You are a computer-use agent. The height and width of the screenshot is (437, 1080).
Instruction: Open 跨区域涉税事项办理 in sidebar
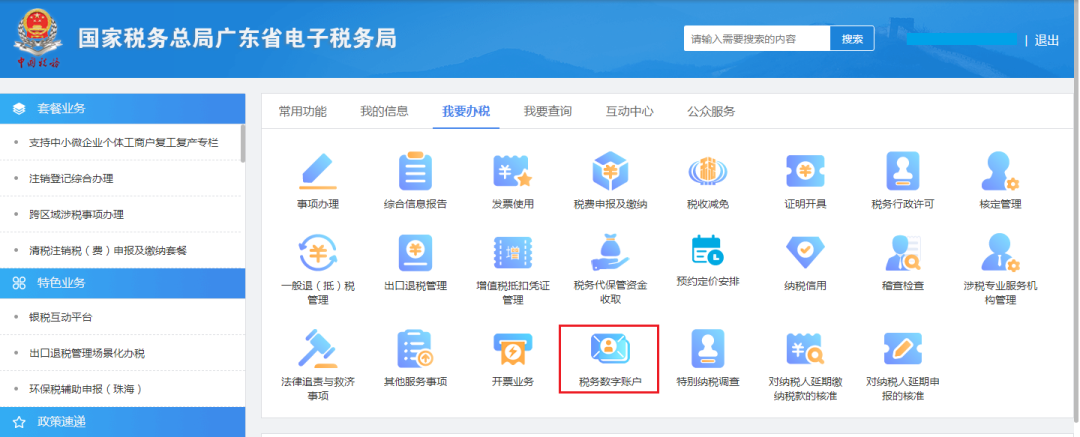[x=76, y=214]
